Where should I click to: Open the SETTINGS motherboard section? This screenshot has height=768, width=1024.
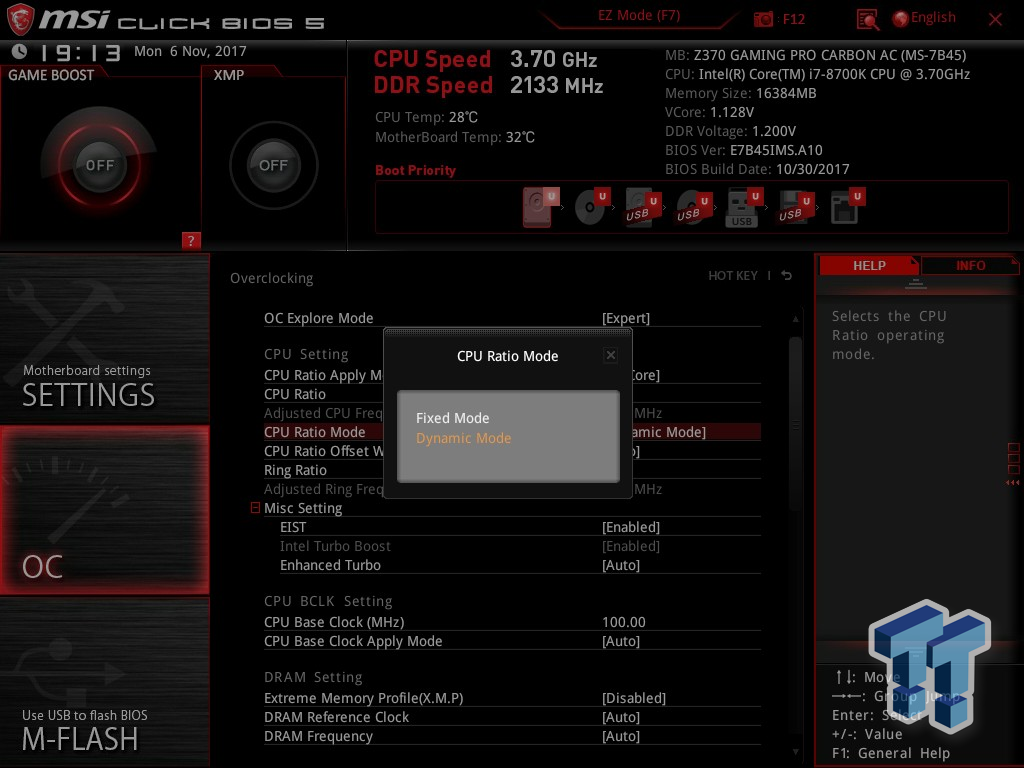point(104,338)
